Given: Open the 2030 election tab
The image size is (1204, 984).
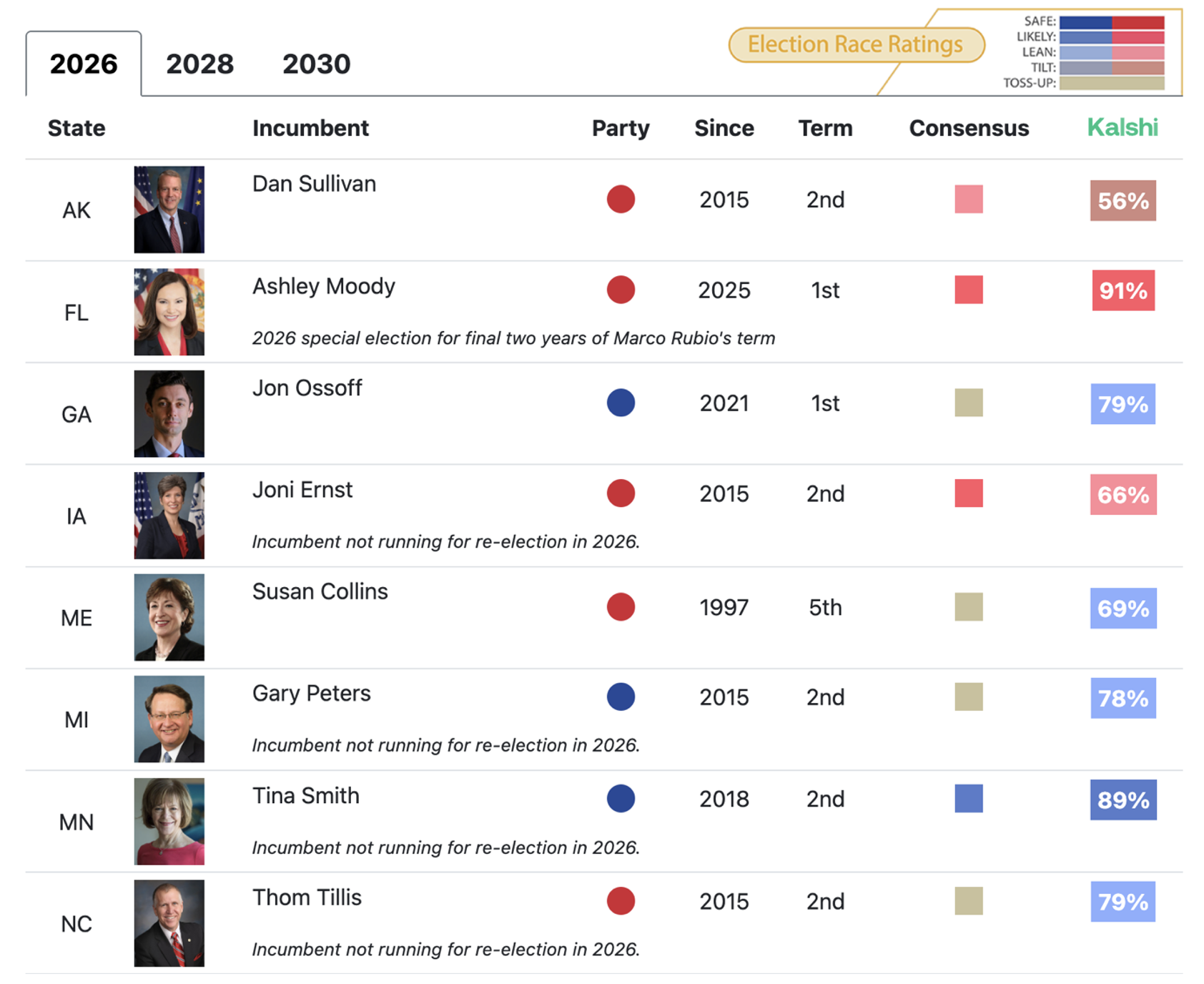Looking at the screenshot, I should [x=316, y=64].
